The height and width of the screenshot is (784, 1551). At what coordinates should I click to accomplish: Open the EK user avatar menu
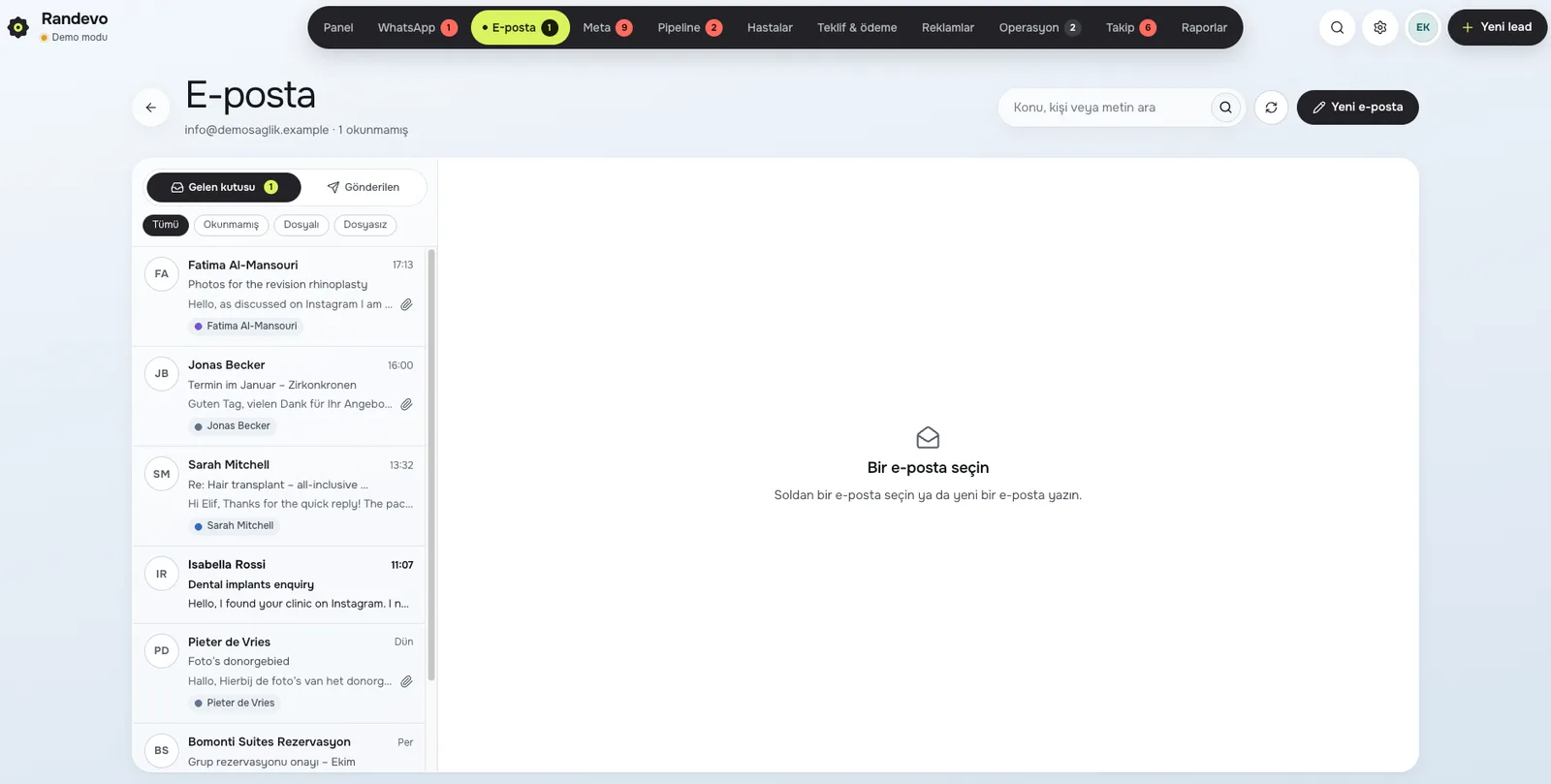1422,27
